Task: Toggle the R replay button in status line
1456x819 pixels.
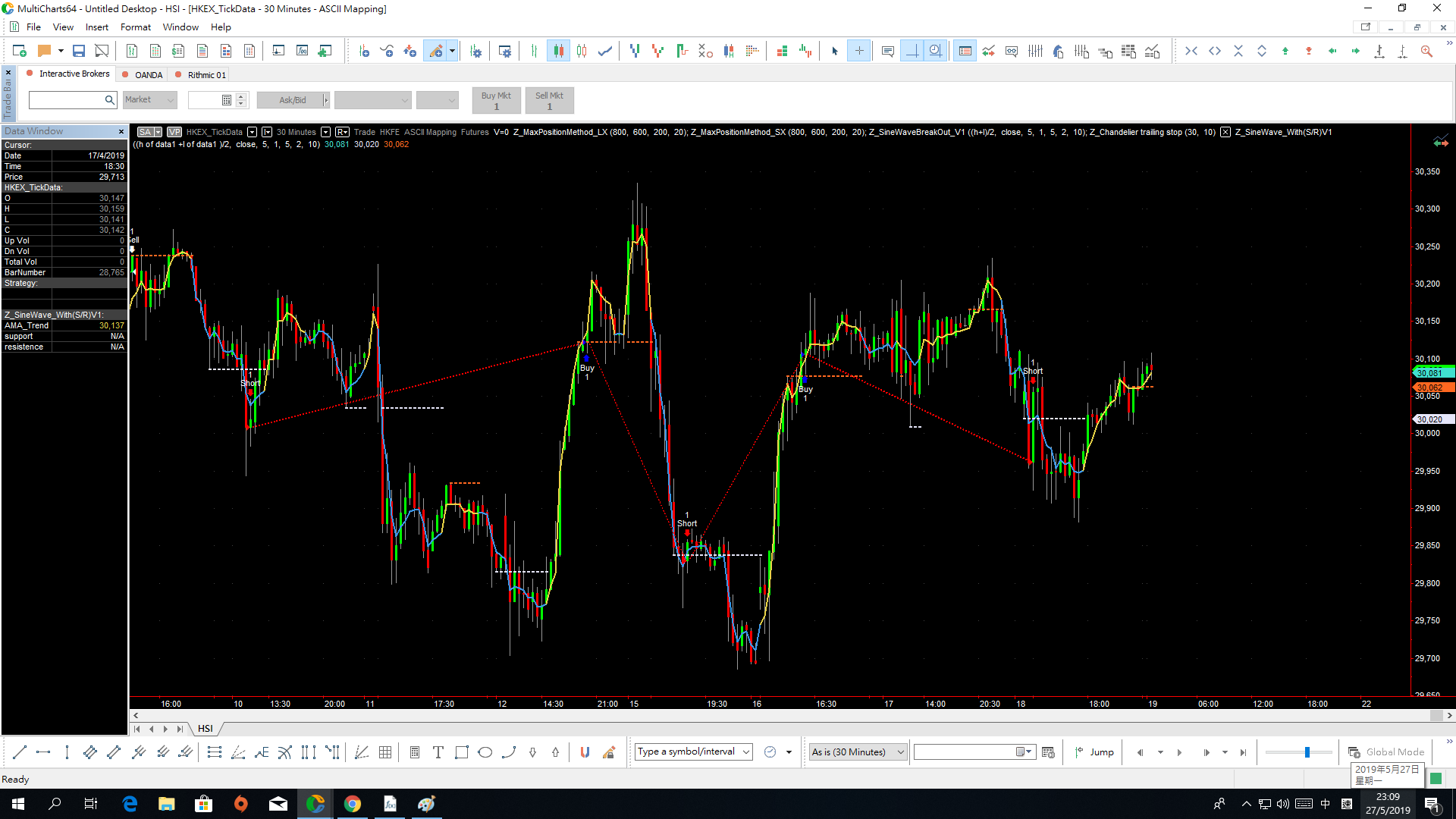Action: click(342, 132)
